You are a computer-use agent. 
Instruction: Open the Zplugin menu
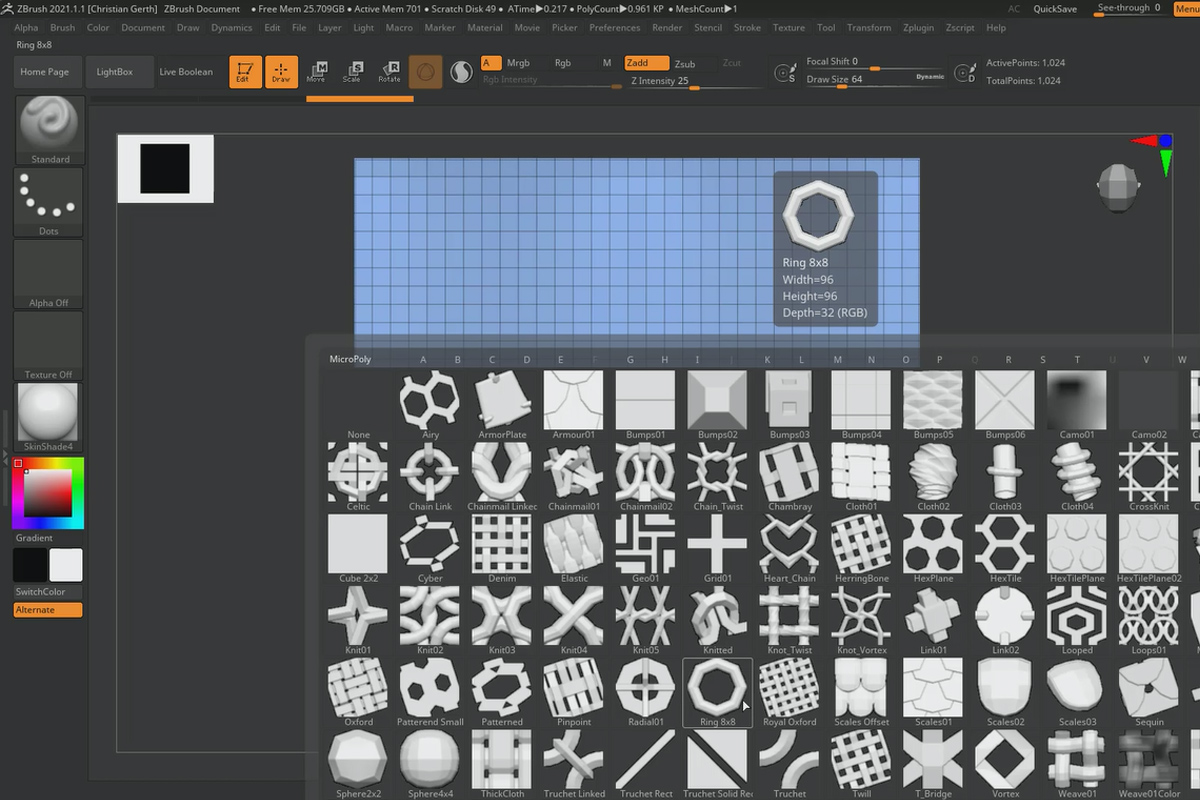(x=919, y=28)
